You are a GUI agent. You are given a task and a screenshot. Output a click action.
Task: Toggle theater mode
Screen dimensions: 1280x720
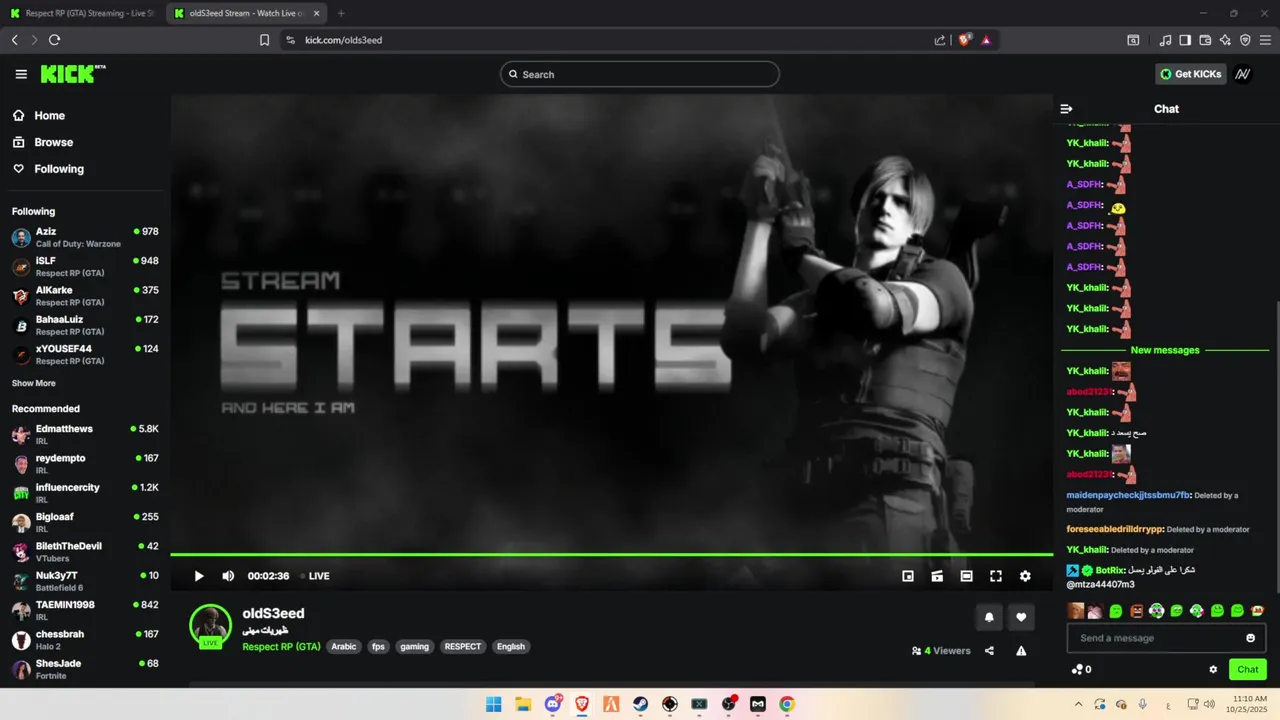click(x=966, y=576)
